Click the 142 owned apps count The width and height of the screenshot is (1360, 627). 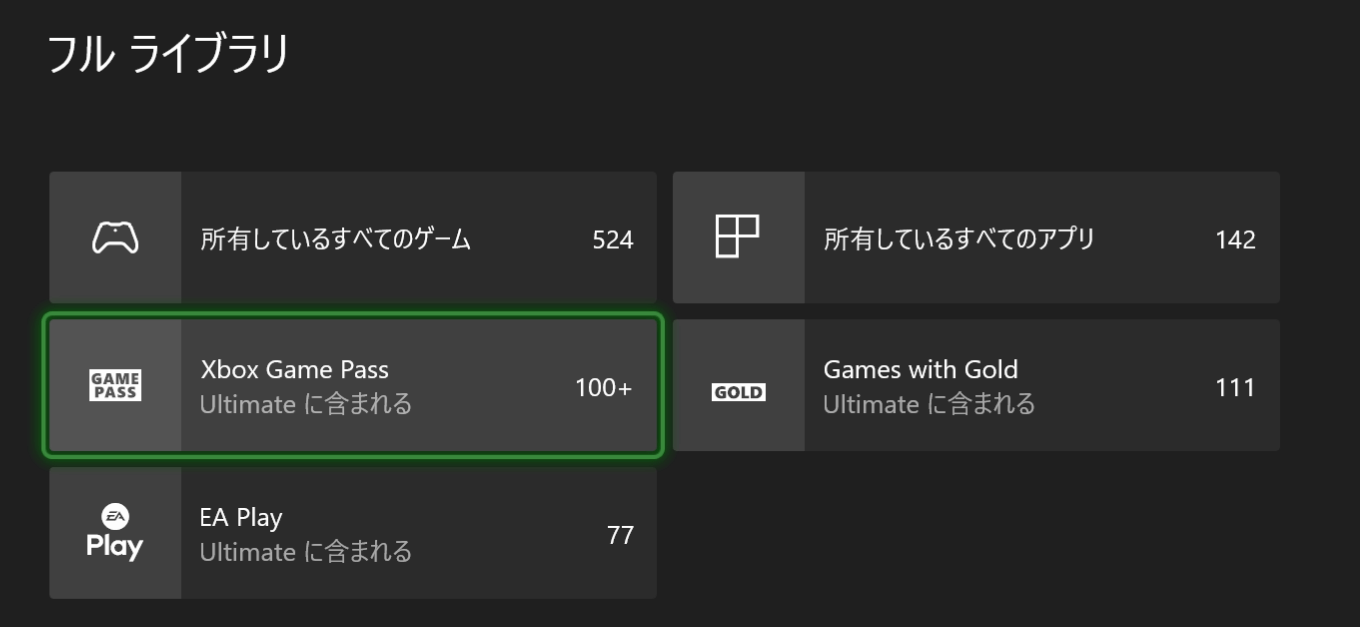pos(1235,240)
